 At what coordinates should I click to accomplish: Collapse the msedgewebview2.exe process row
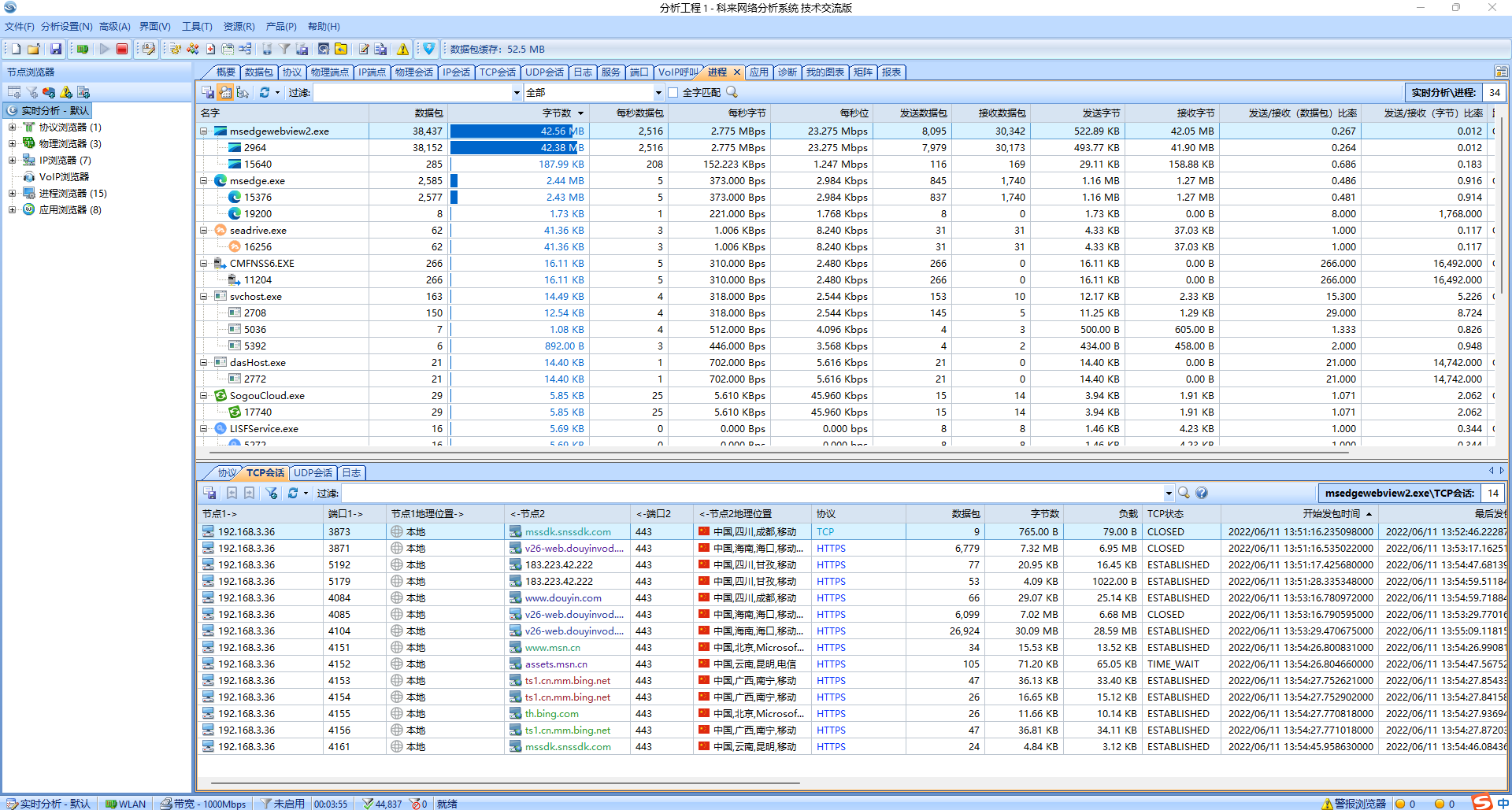(204, 131)
